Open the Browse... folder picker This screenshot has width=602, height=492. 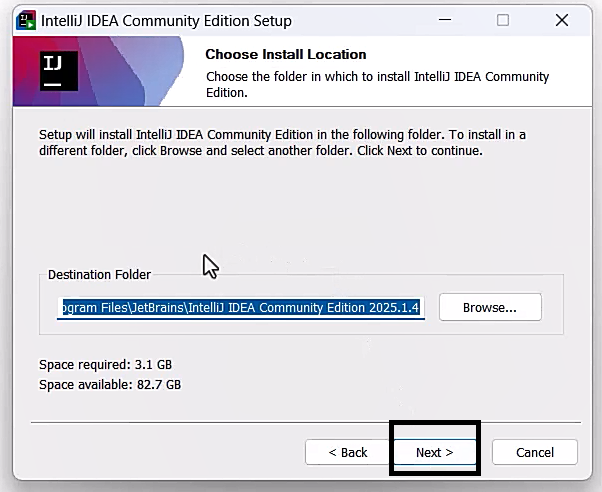490,307
